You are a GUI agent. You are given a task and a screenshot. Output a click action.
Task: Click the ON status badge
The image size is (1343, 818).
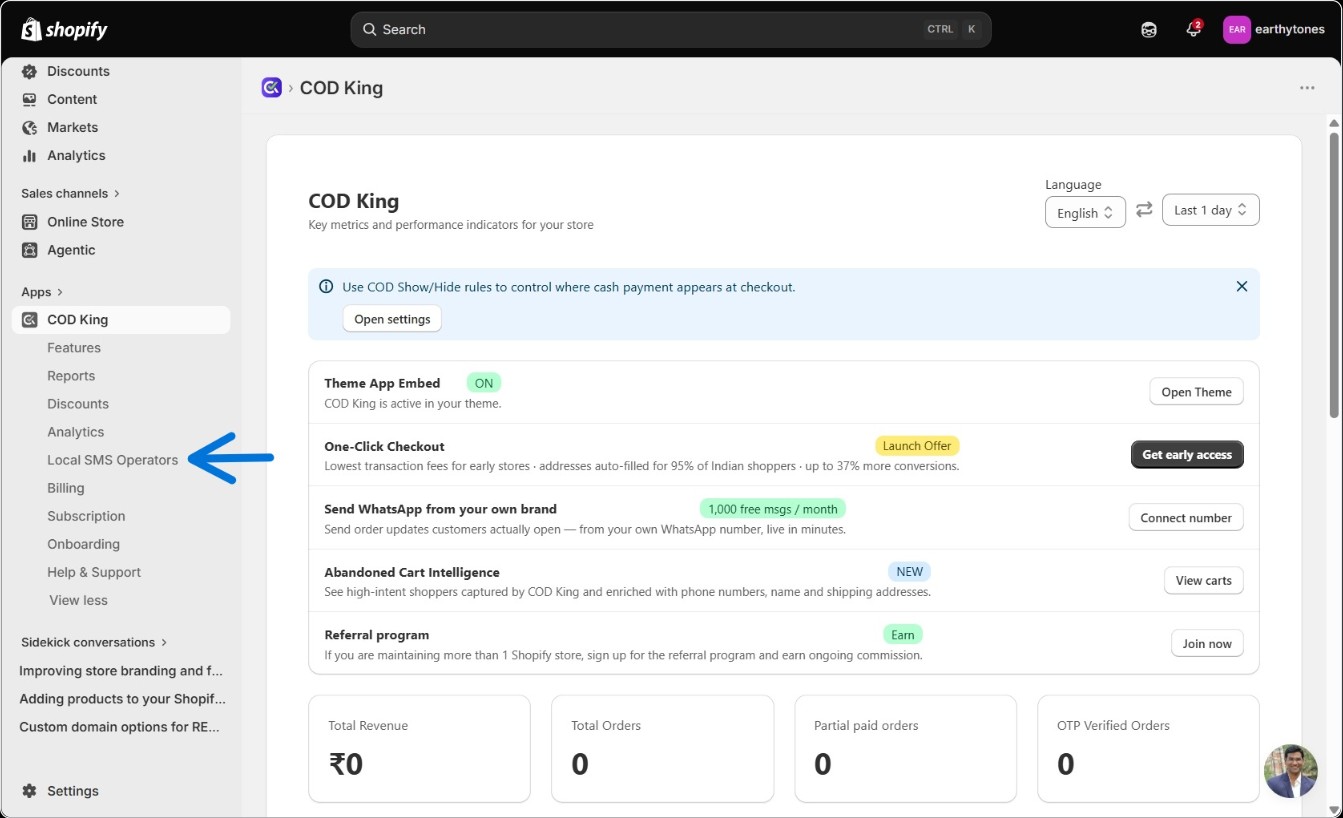484,383
